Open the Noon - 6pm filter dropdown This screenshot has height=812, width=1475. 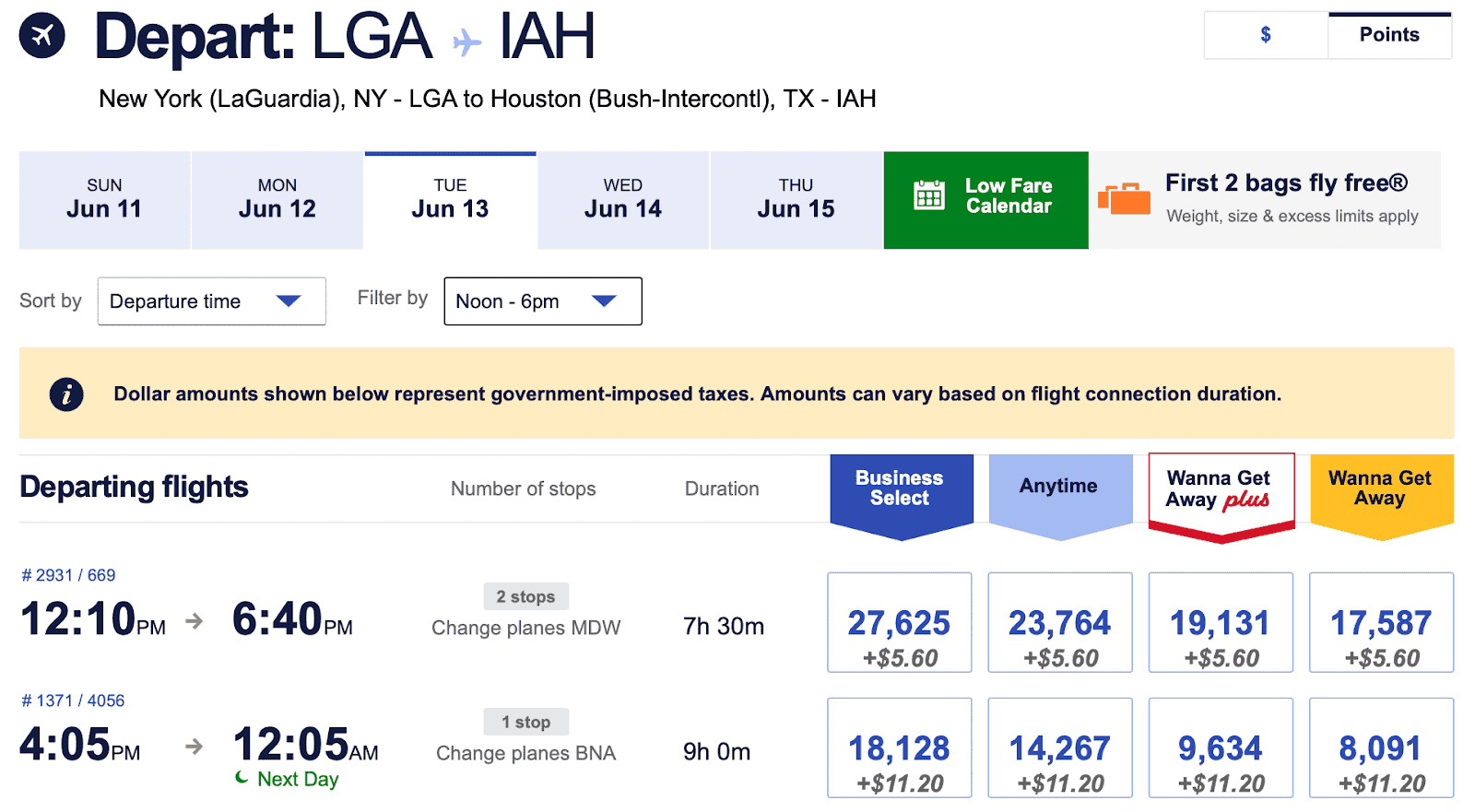(x=542, y=301)
